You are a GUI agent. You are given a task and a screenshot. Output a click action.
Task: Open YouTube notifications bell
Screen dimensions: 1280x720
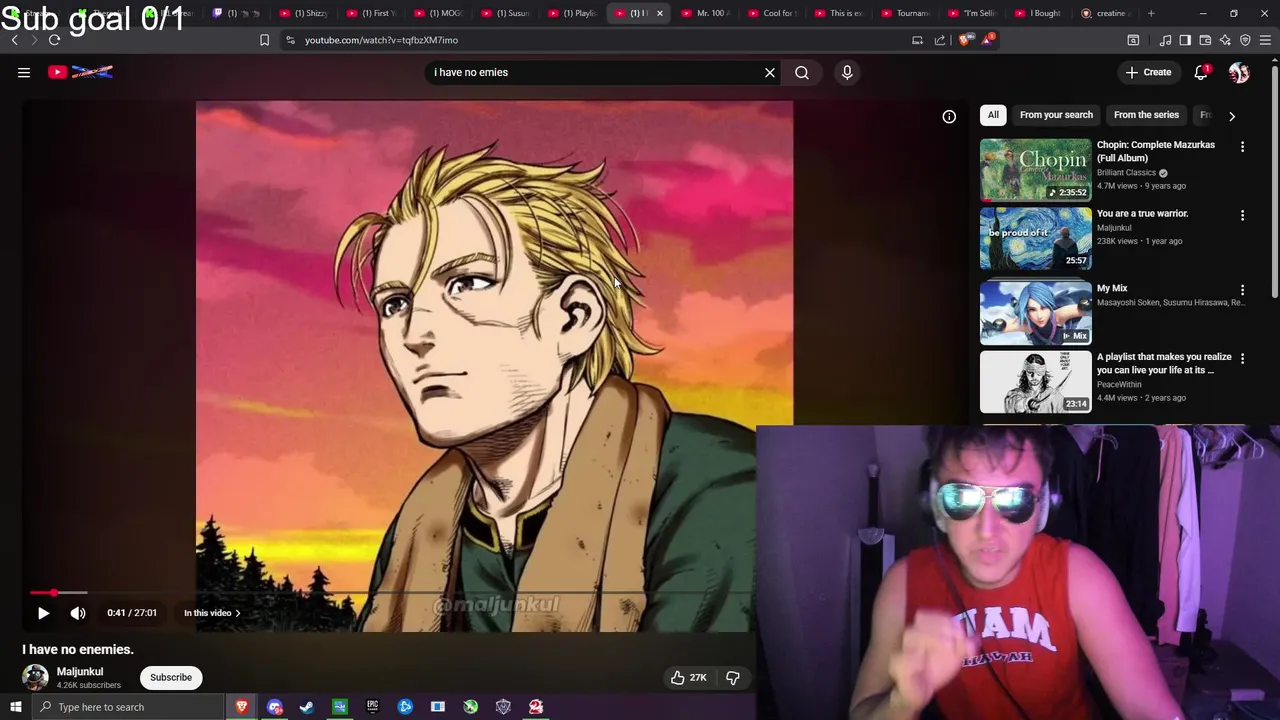tap(1202, 72)
